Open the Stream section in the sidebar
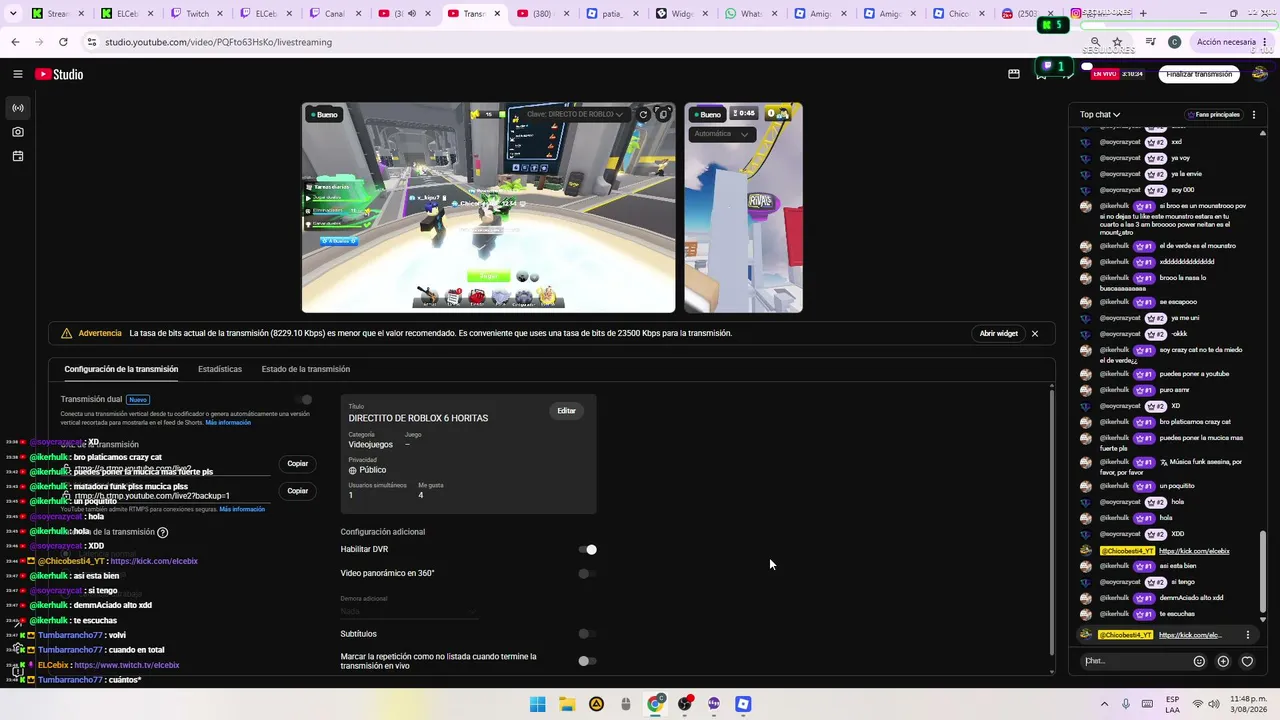Image resolution: width=1280 pixels, height=720 pixels. [18, 108]
